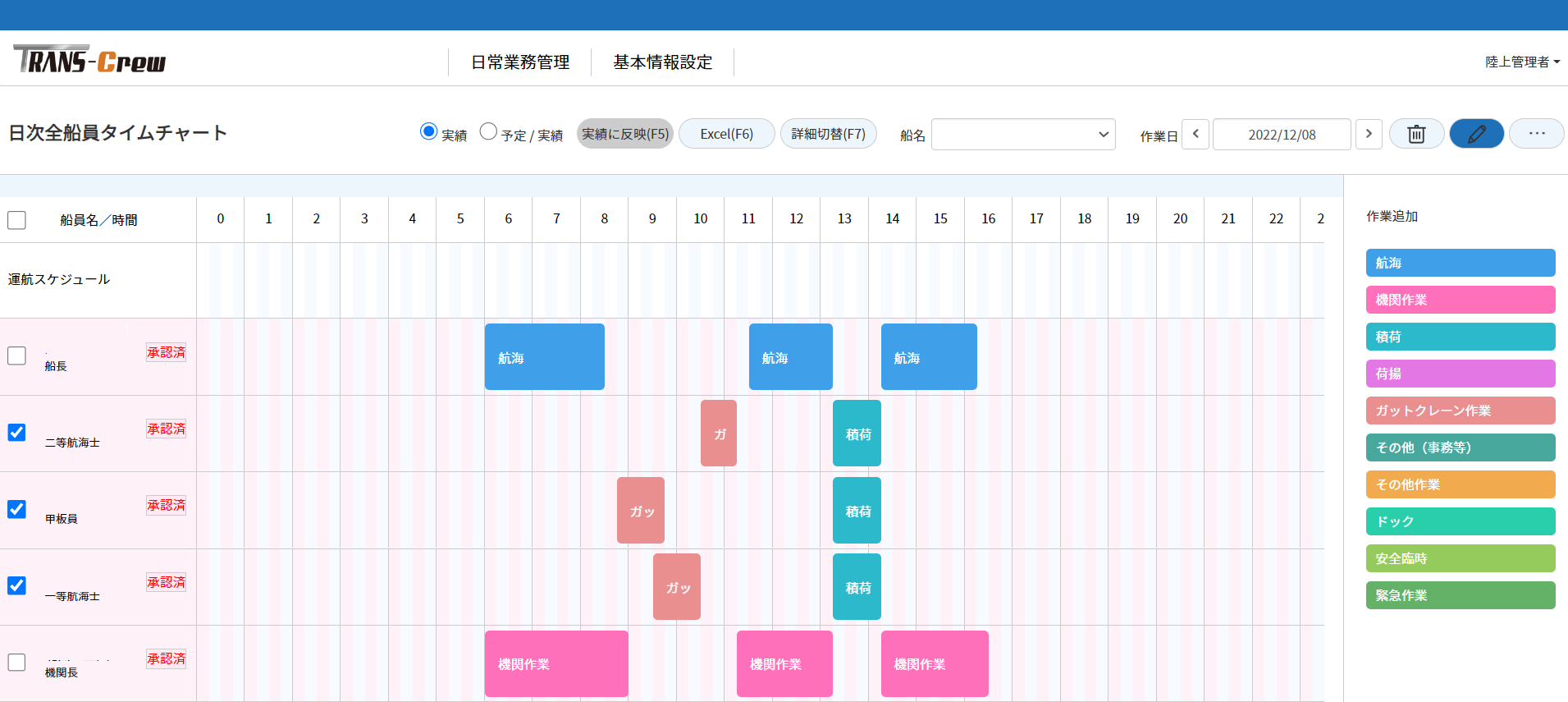Open the 日常業務管理 menu
1568x702 pixels.
click(520, 62)
